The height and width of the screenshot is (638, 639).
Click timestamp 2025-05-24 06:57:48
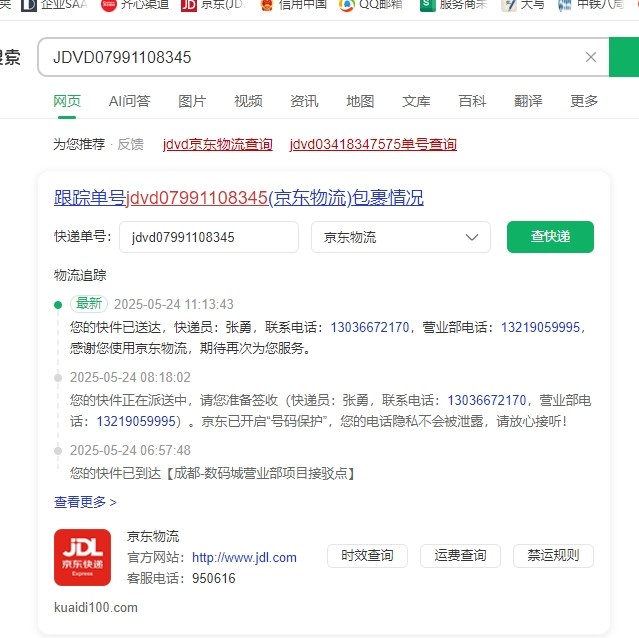click(x=130, y=450)
